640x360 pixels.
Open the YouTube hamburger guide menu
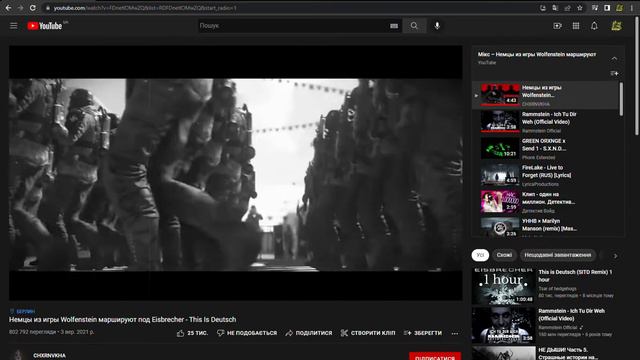click(x=13, y=26)
